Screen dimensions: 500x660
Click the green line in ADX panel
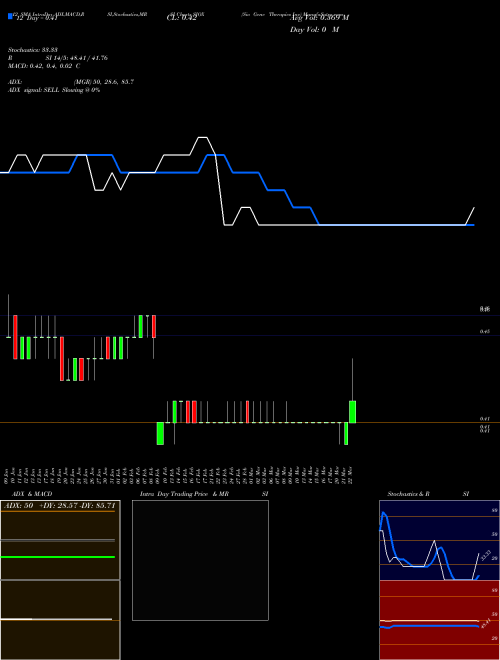tap(58, 557)
